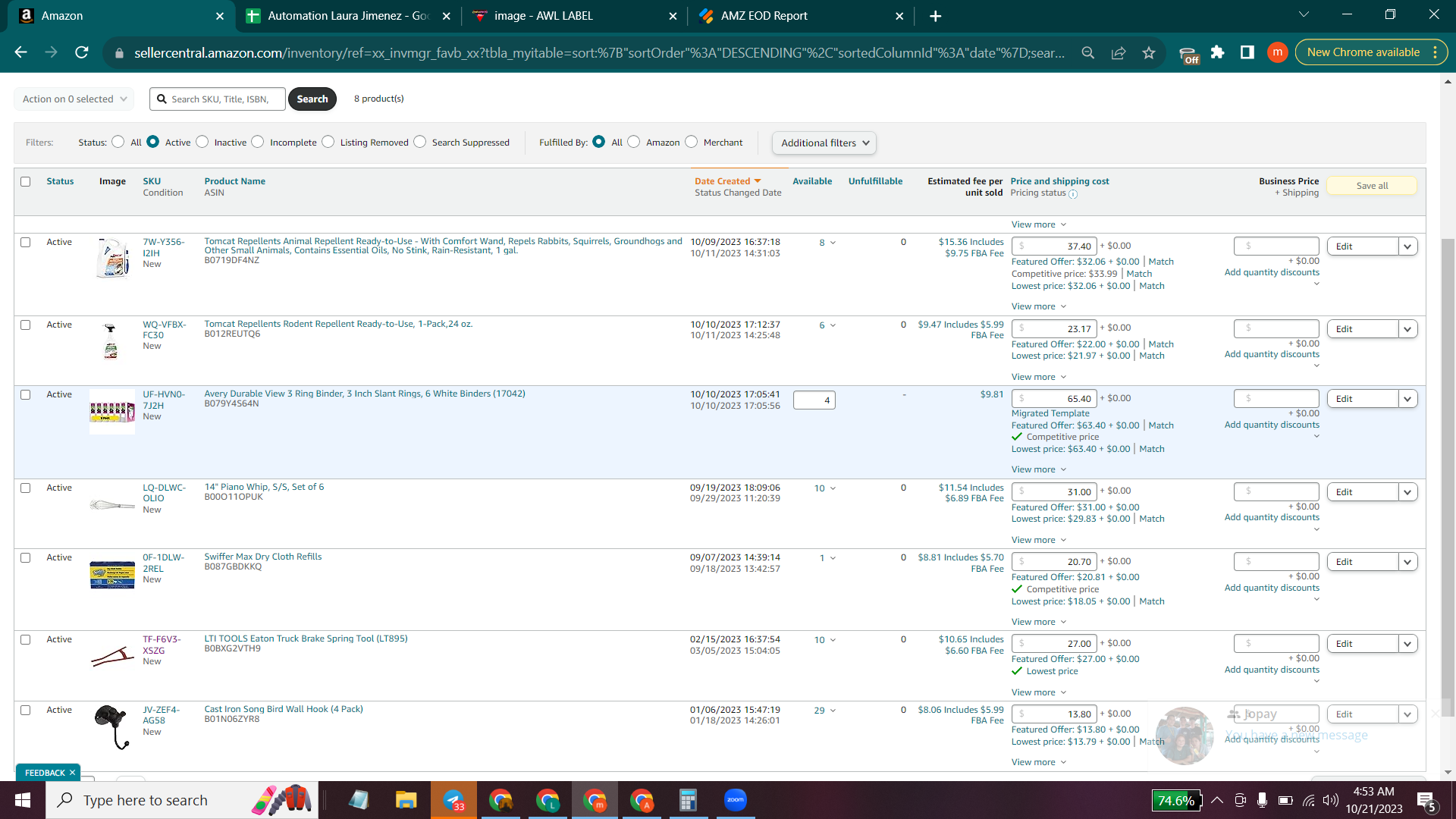Click the Date Created sort arrow
This screenshot has height=819, width=1456.
click(757, 181)
